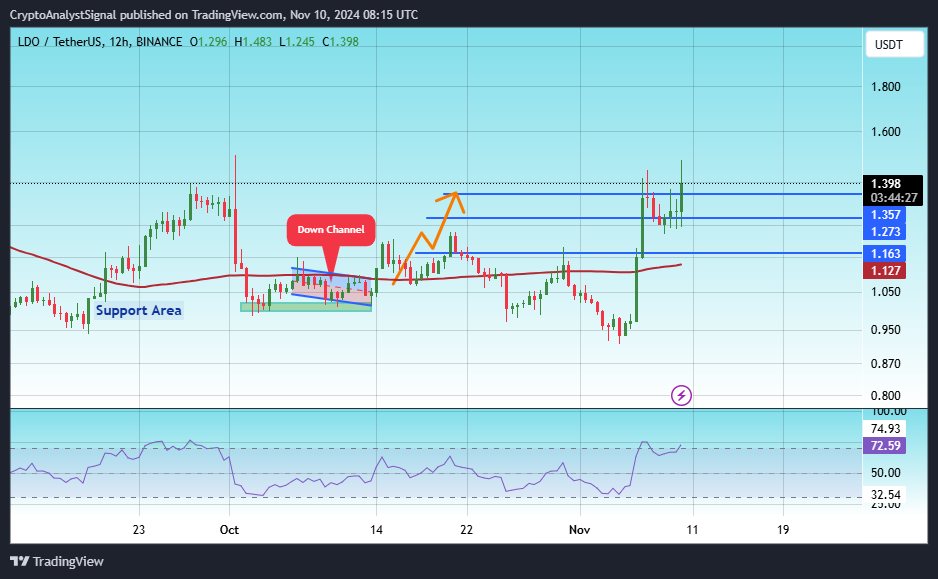Image resolution: width=938 pixels, height=579 pixels.
Task: Click the orange zigzag arrow drawing
Action: pos(428,237)
